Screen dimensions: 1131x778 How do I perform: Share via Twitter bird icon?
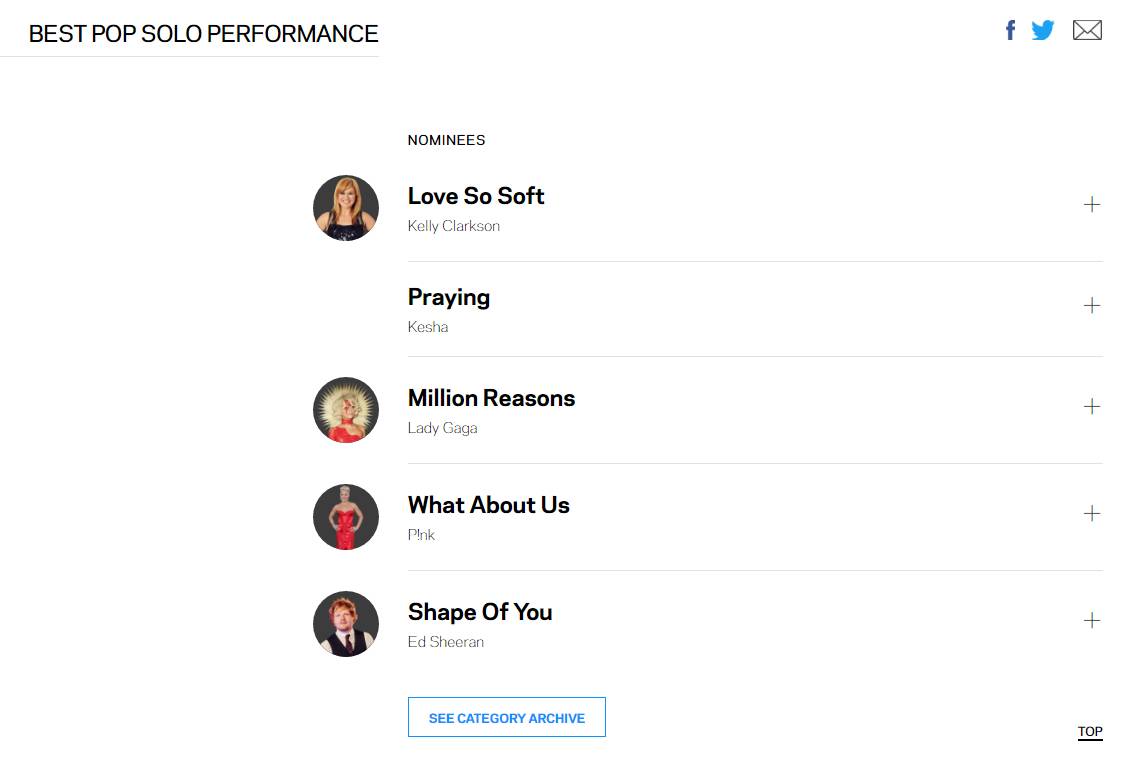click(x=1042, y=30)
